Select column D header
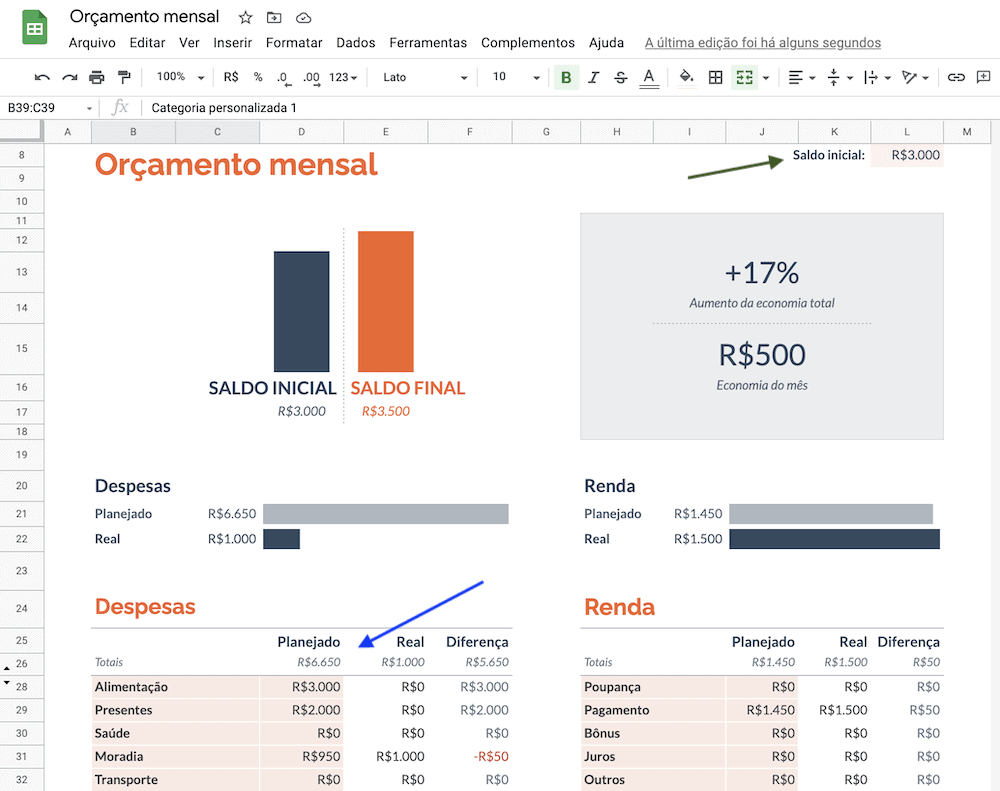Image resolution: width=1000 pixels, height=791 pixels. 302,132
